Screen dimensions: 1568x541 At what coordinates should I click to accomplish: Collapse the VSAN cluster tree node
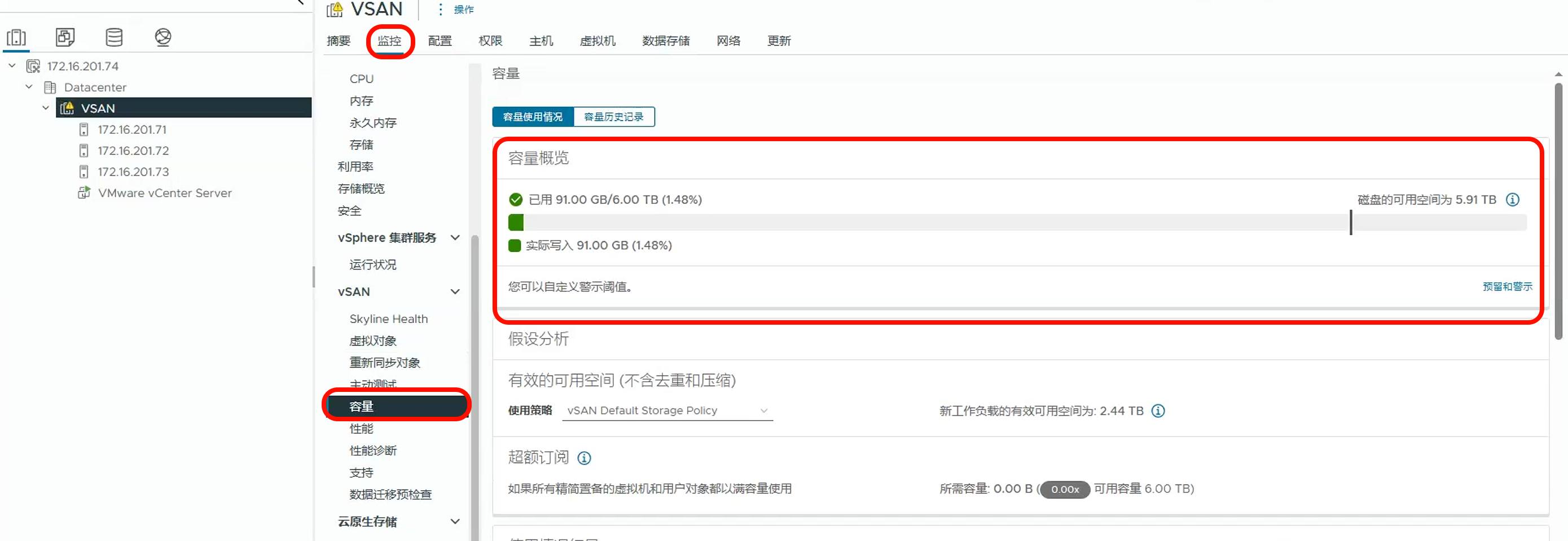[46, 108]
